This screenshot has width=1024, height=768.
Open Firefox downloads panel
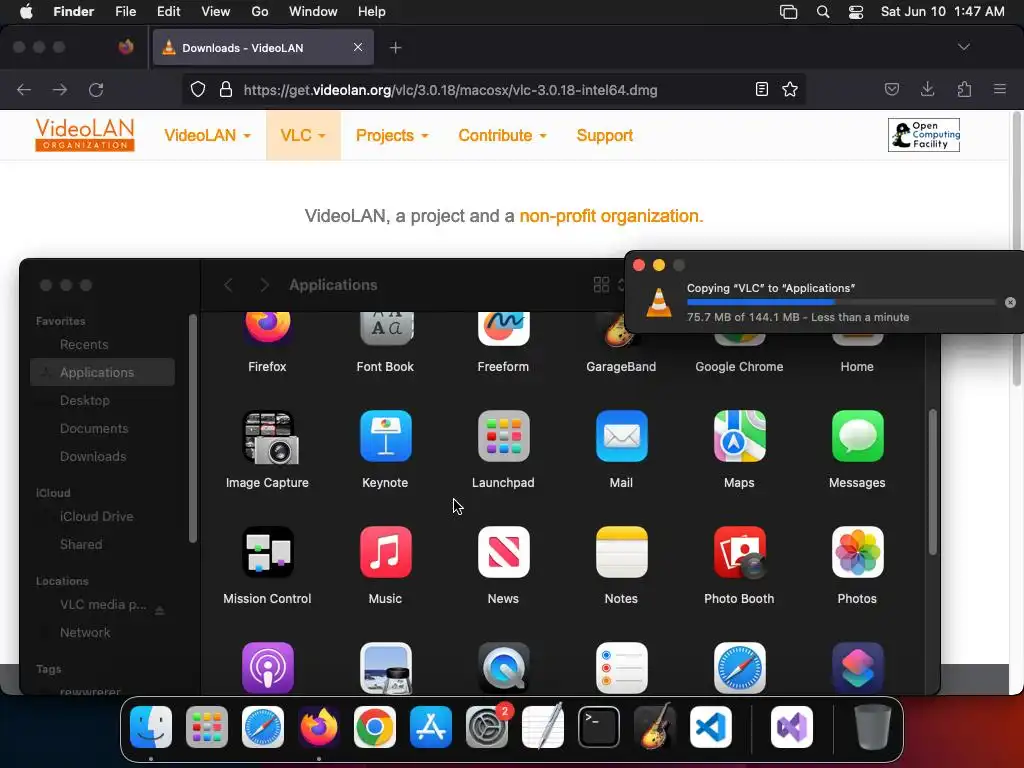927,89
